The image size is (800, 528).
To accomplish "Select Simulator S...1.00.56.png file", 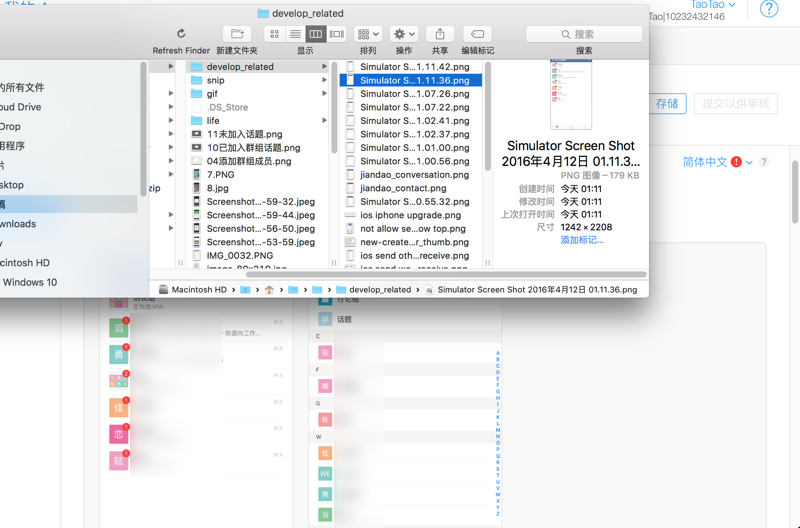I will tap(411, 161).
